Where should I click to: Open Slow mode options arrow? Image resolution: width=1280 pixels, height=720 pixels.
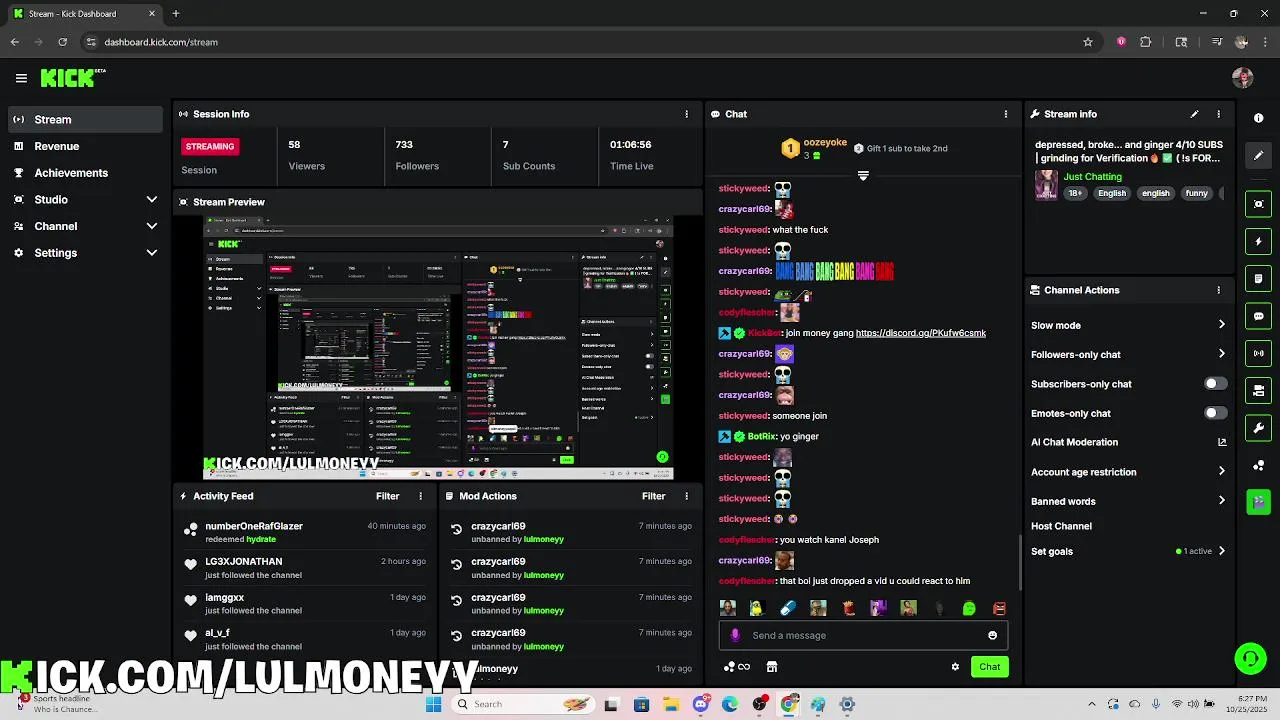[1221, 325]
